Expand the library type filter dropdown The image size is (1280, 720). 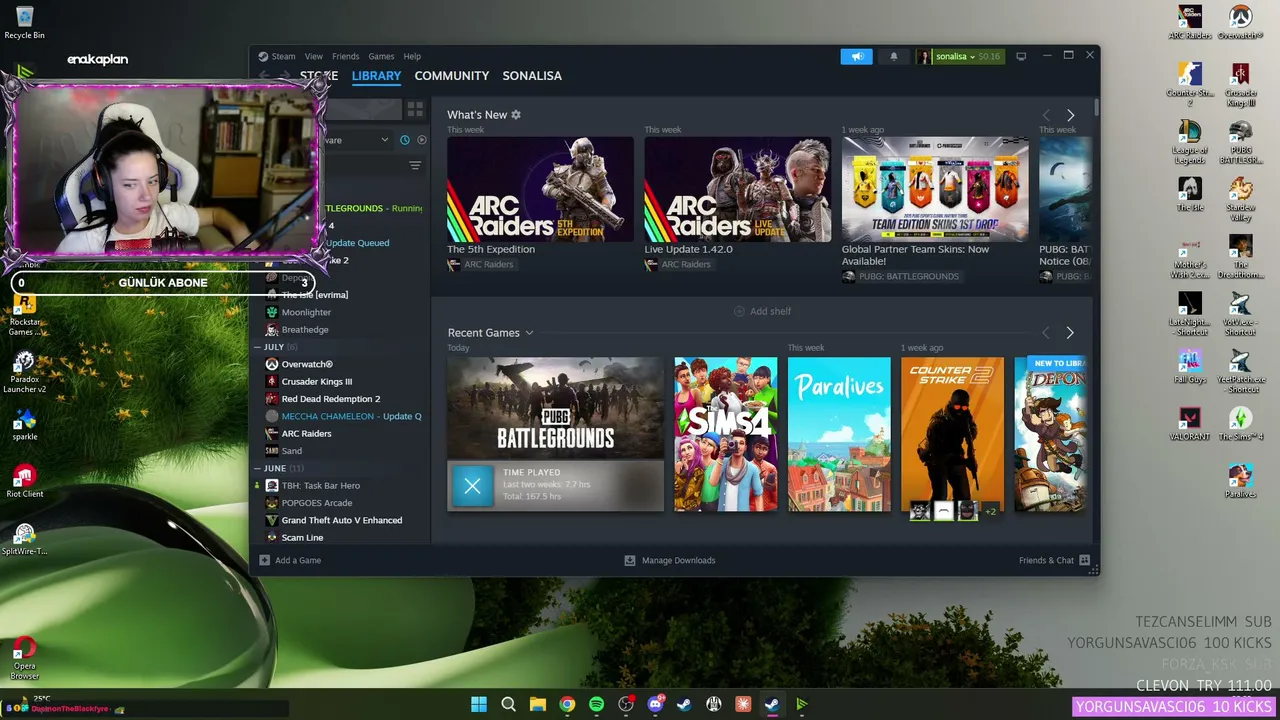[x=385, y=140]
